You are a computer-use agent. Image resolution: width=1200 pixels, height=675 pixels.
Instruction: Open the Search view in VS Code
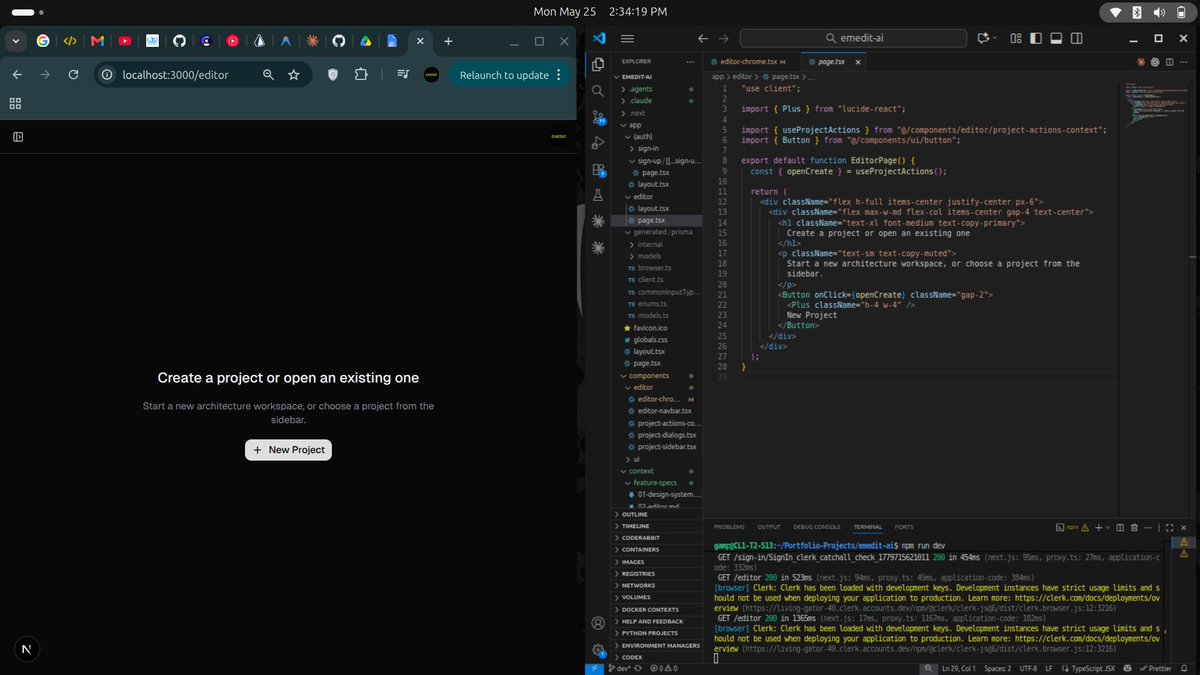(x=598, y=90)
